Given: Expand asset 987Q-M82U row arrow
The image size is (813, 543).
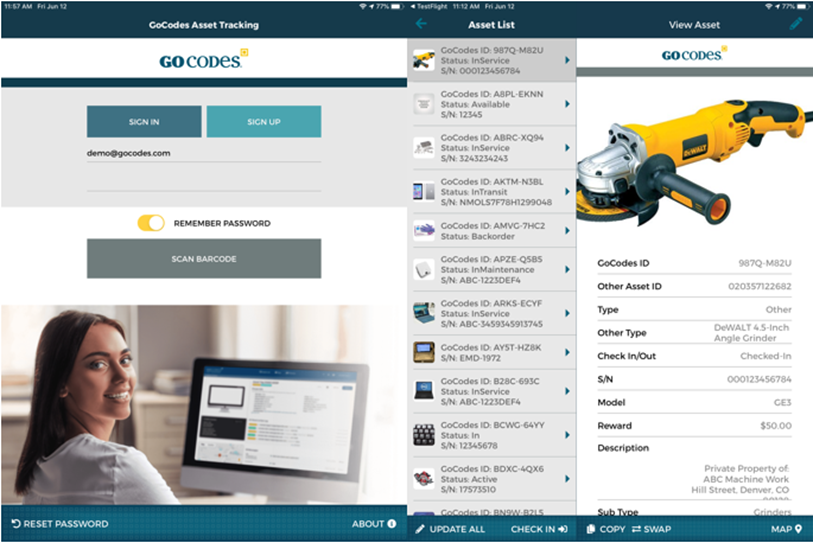Looking at the screenshot, I should [567, 60].
